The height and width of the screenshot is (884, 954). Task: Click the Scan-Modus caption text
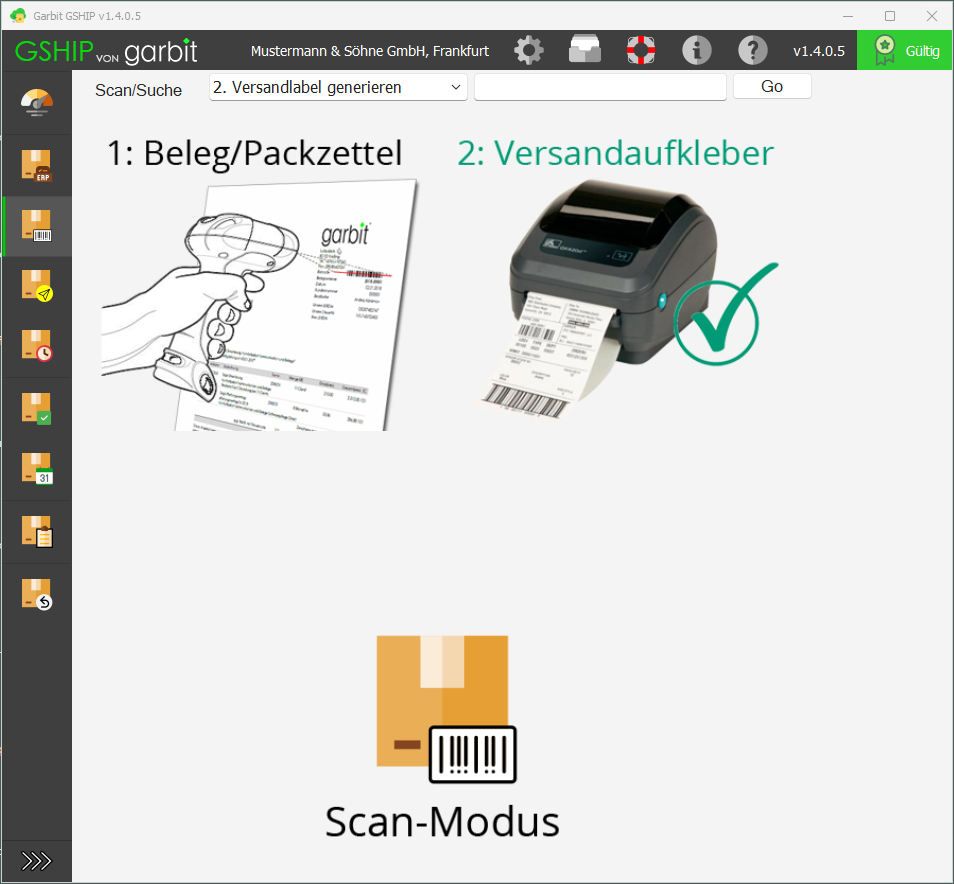pos(442,821)
